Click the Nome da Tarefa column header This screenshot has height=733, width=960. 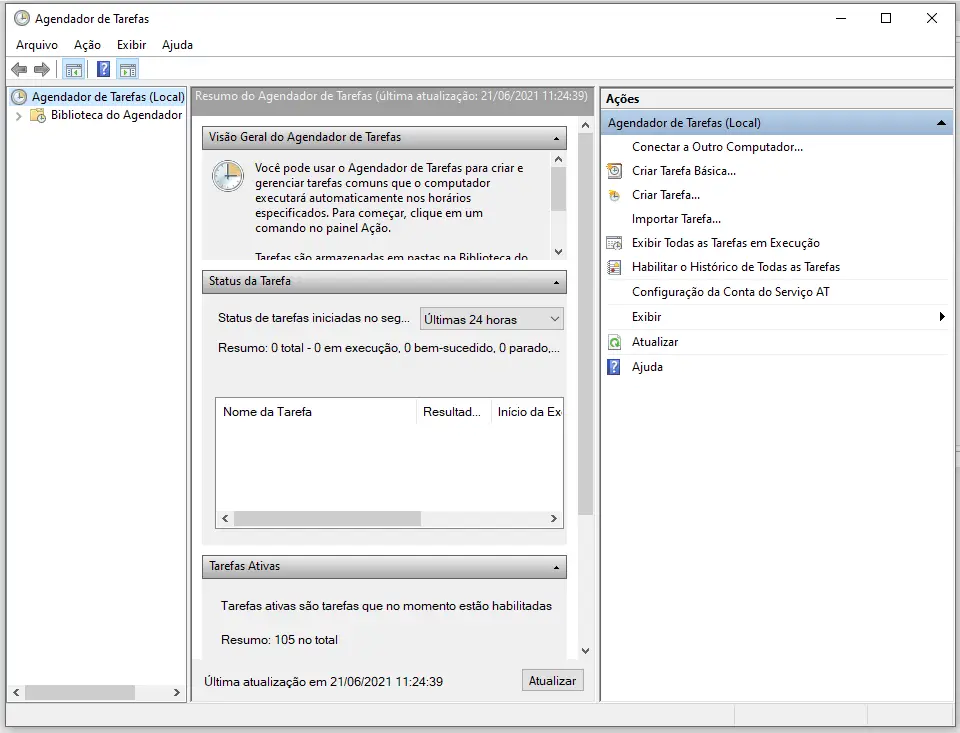coord(267,412)
